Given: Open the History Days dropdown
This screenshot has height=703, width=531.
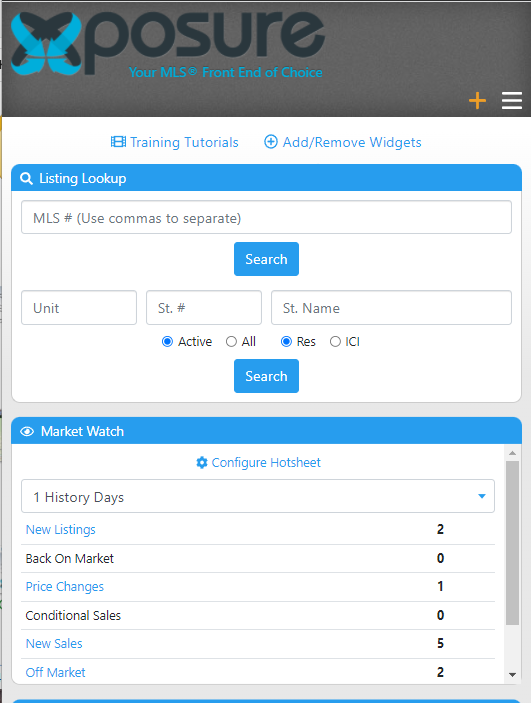Looking at the screenshot, I should point(258,496).
